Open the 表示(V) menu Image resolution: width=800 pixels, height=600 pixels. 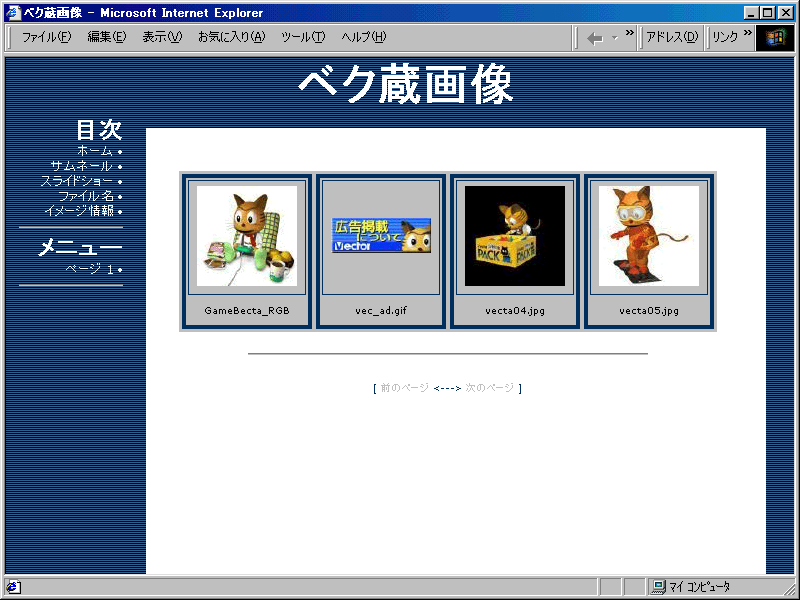pyautogui.click(x=162, y=37)
